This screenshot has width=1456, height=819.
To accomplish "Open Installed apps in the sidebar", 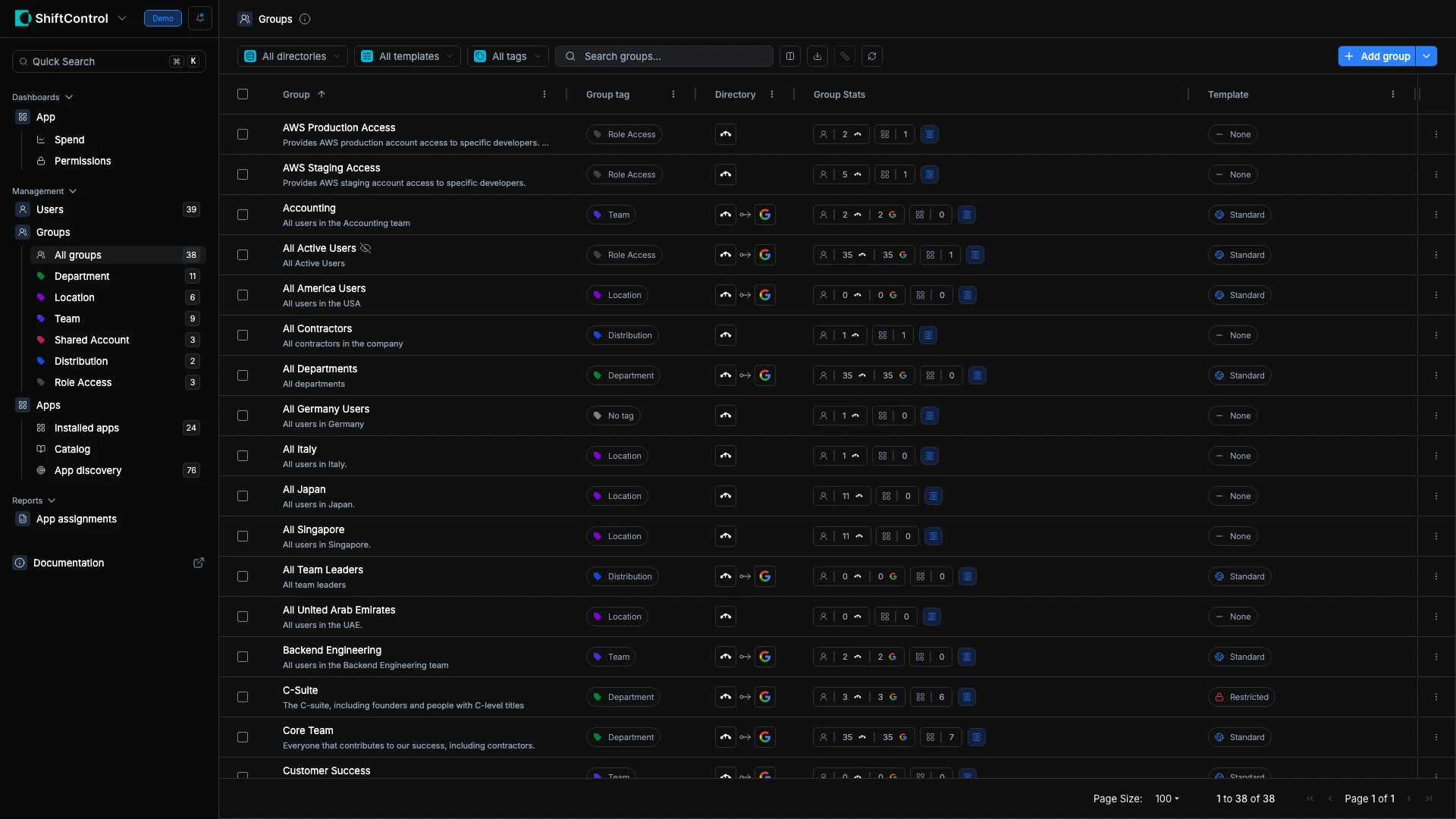I will 86,428.
